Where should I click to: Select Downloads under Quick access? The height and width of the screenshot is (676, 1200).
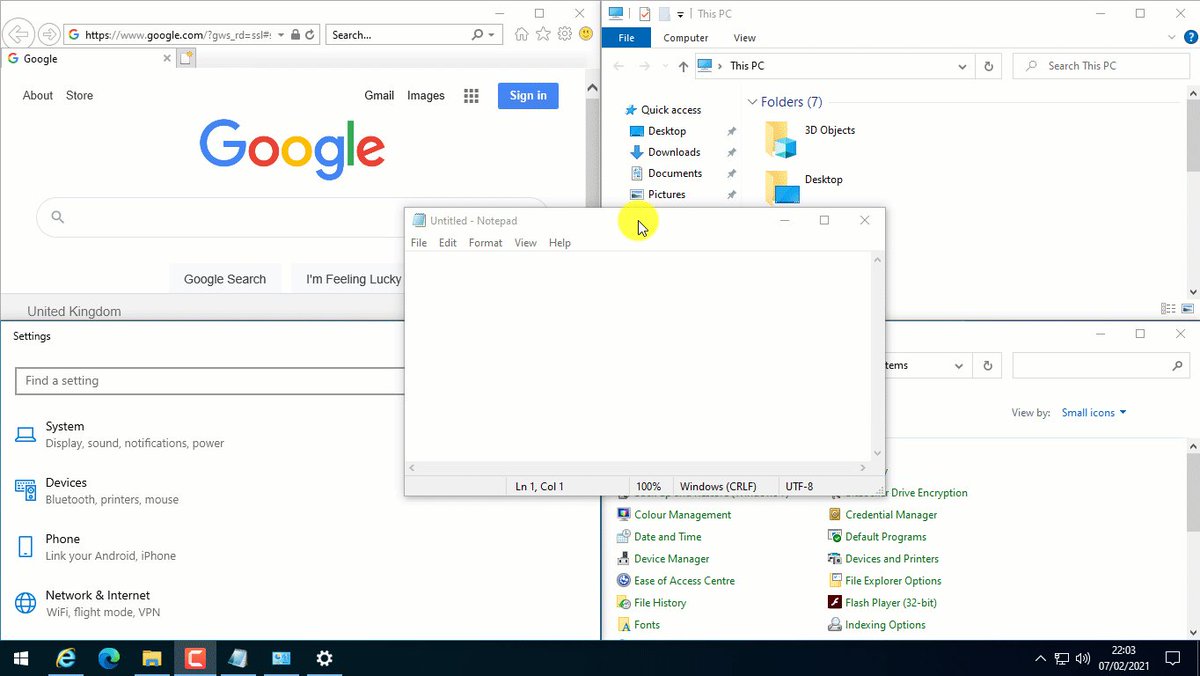tap(674, 152)
